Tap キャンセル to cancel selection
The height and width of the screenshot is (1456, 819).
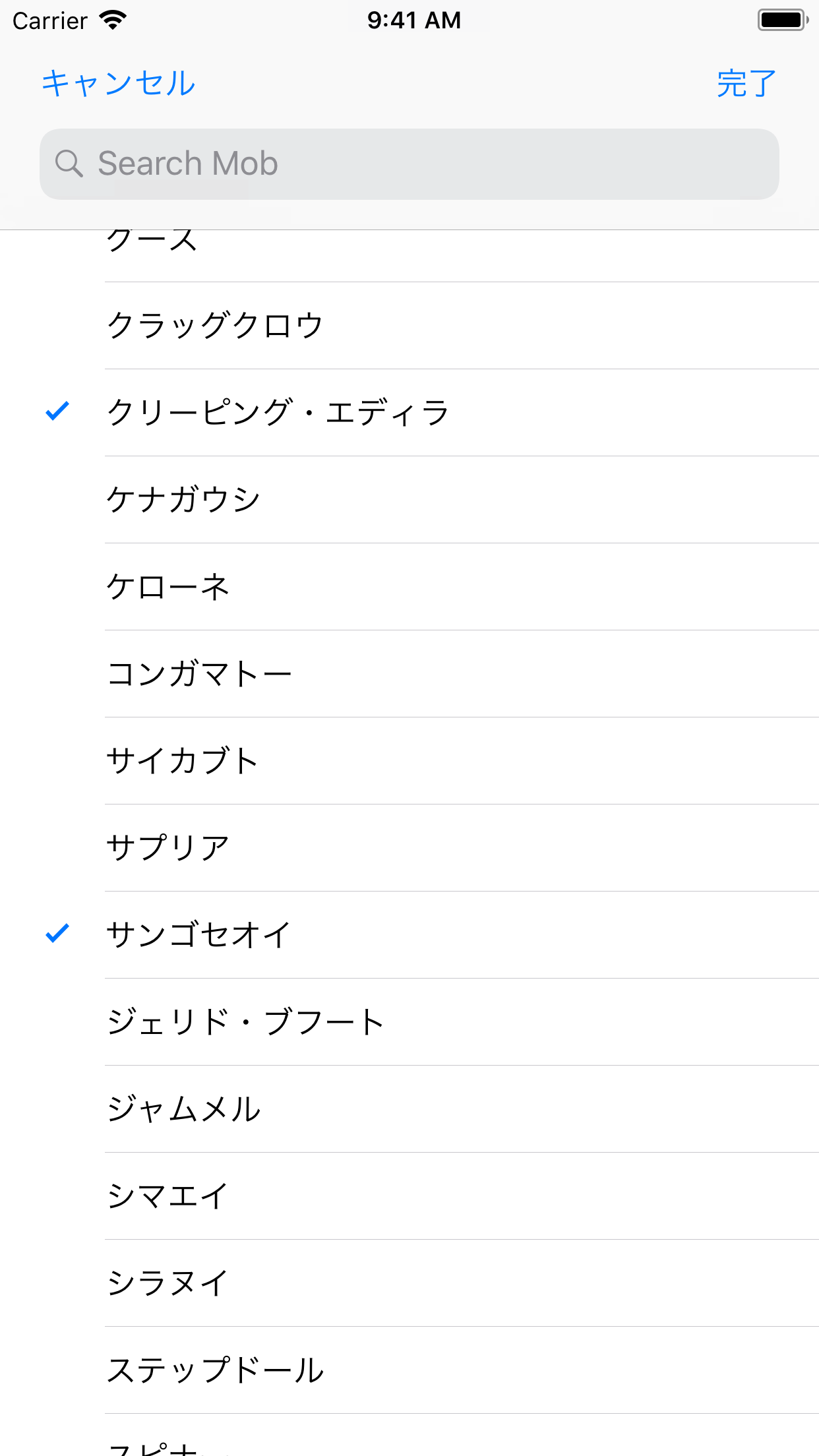(119, 84)
